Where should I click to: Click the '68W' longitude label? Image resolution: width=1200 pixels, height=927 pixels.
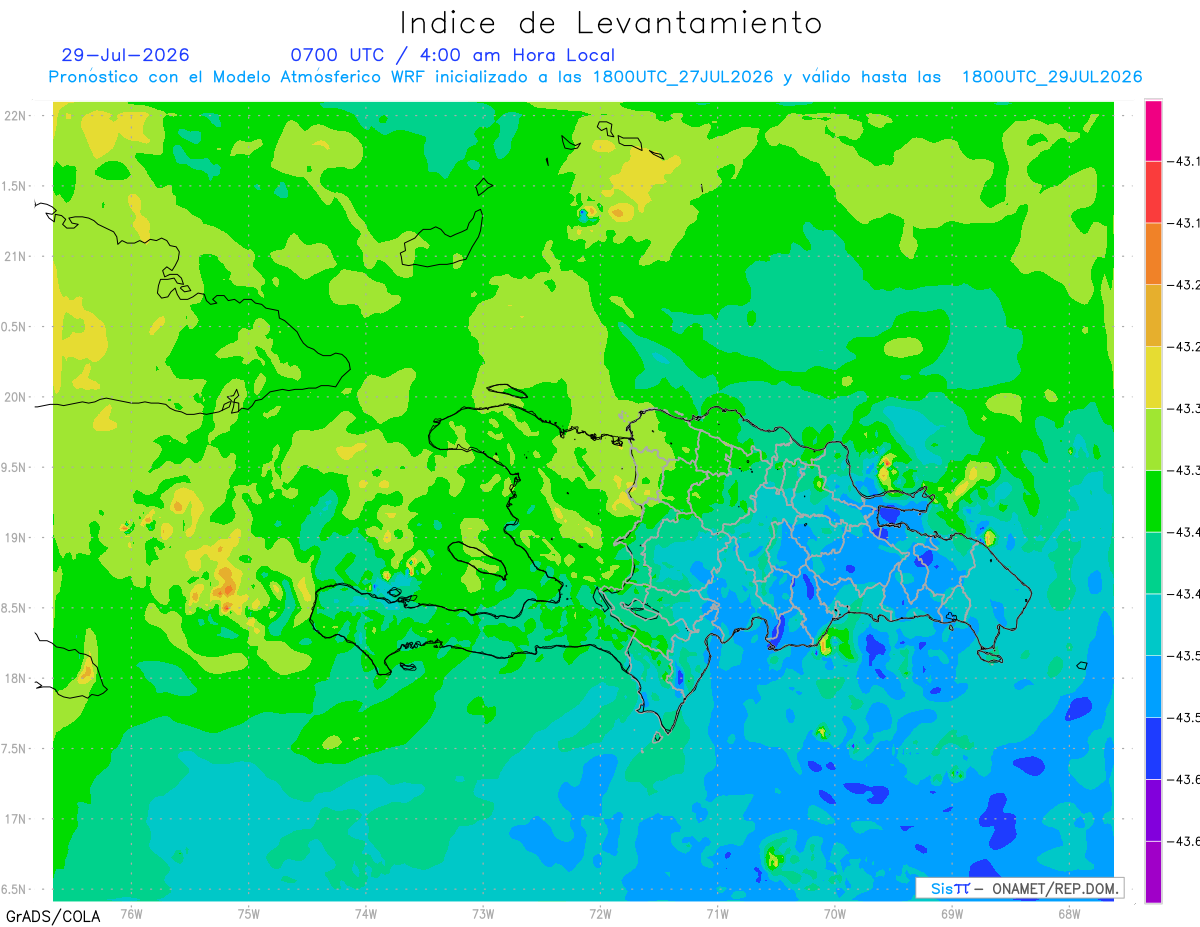1069,914
